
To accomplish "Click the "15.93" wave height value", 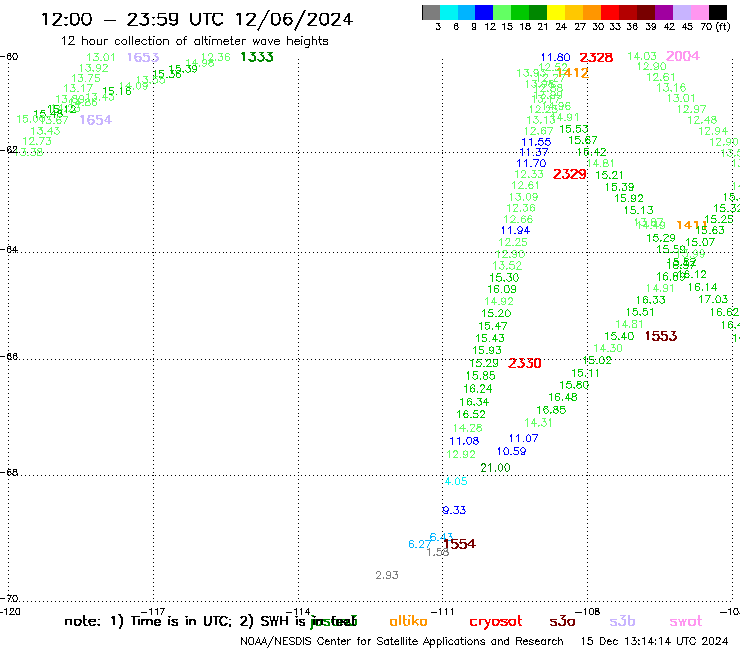I will [x=487, y=351].
